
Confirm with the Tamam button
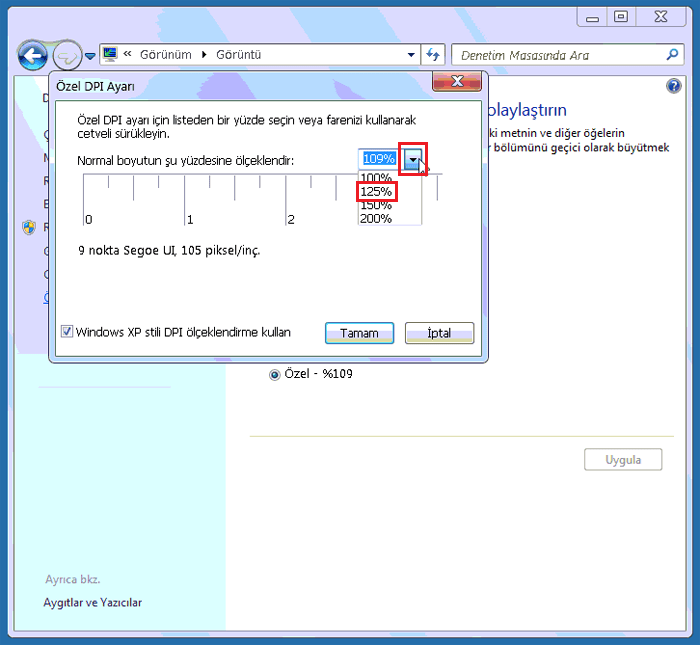pyautogui.click(x=359, y=333)
